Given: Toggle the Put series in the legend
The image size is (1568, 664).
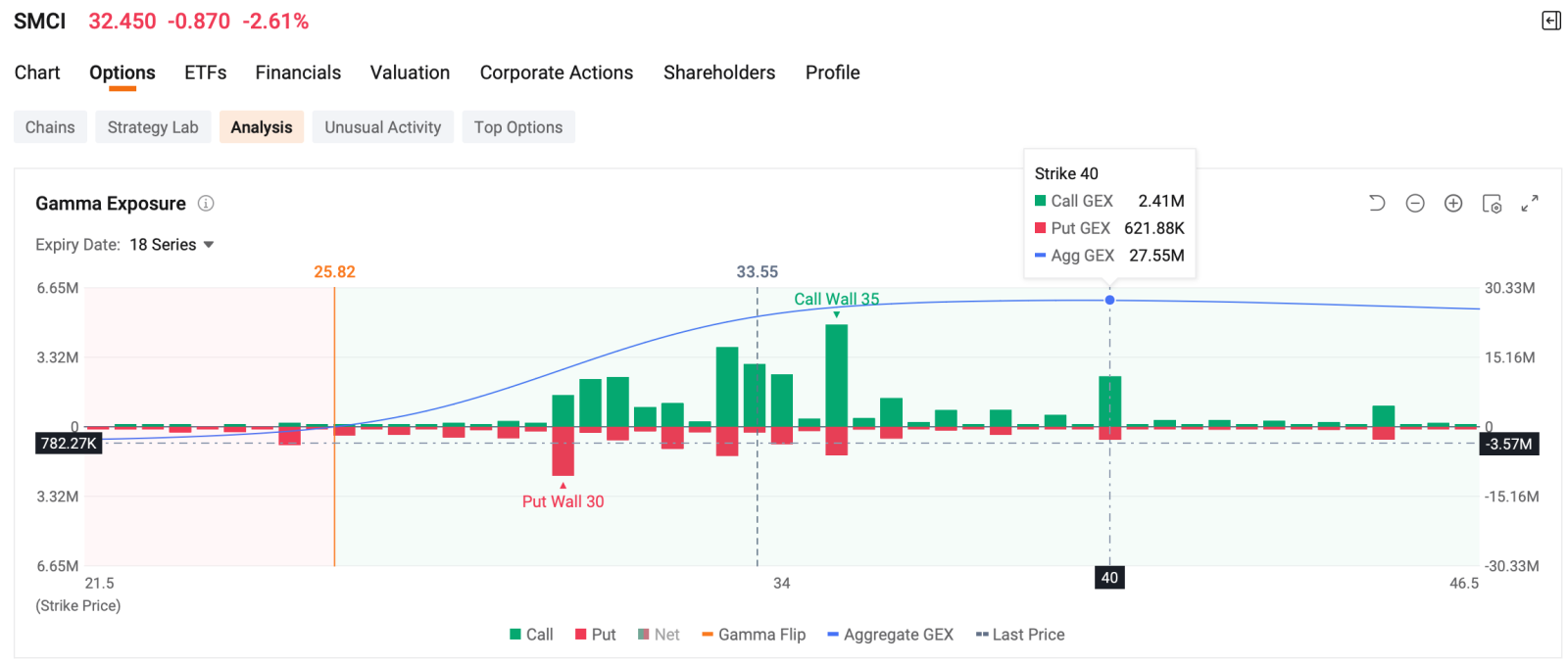Looking at the screenshot, I should 596,635.
